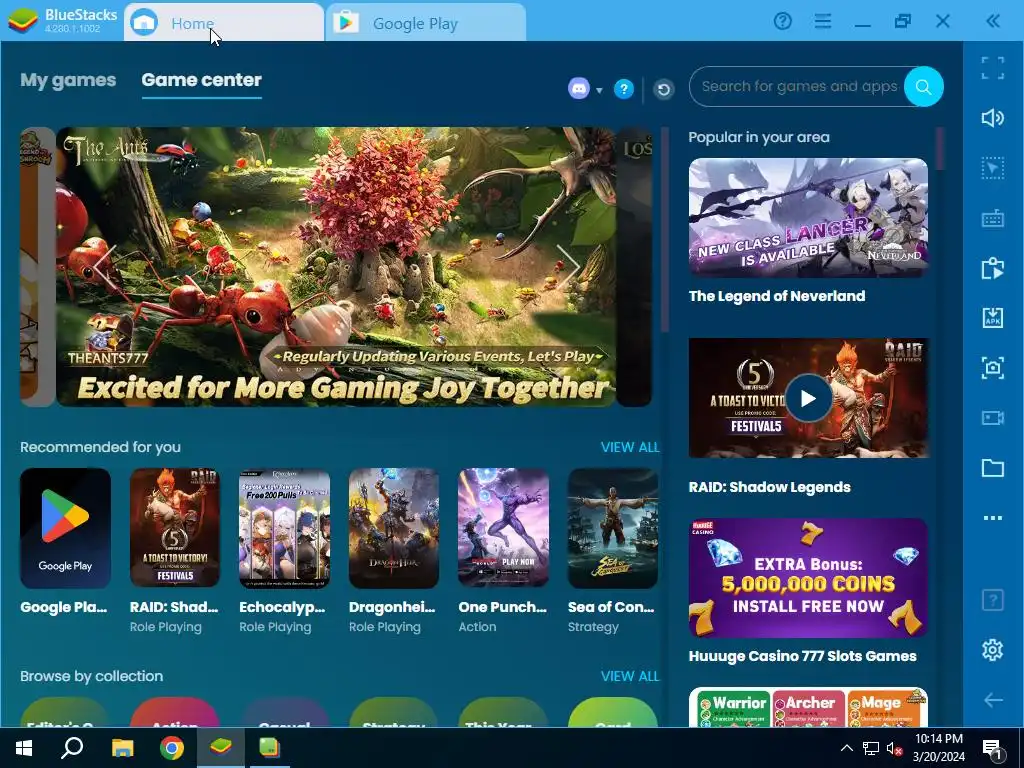The height and width of the screenshot is (768, 1024).
Task: Show the previous banner with the left arrow
Action: 104,265
